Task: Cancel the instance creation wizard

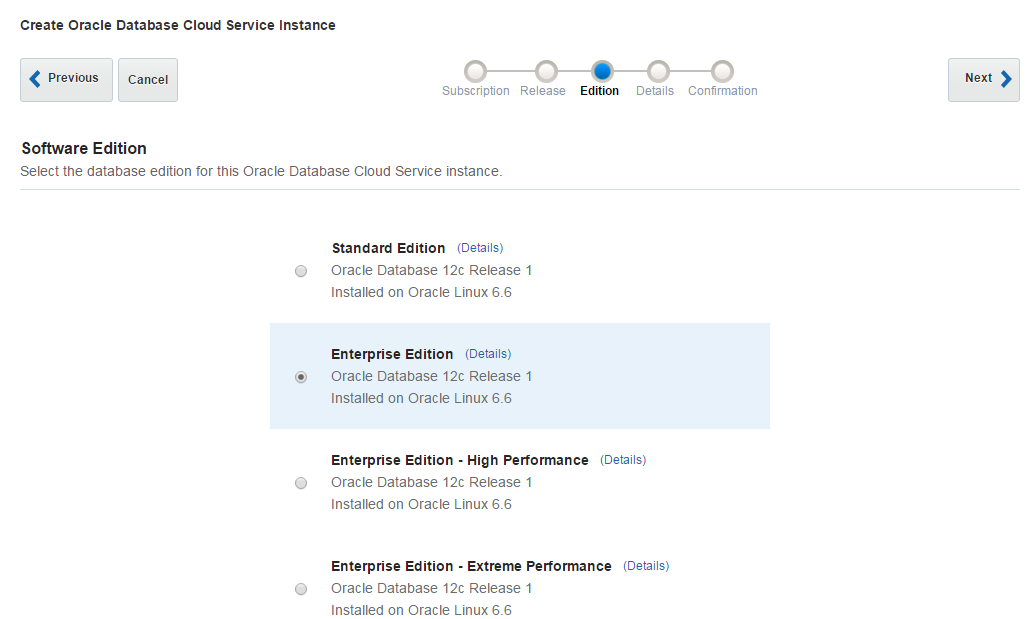Action: click(148, 80)
